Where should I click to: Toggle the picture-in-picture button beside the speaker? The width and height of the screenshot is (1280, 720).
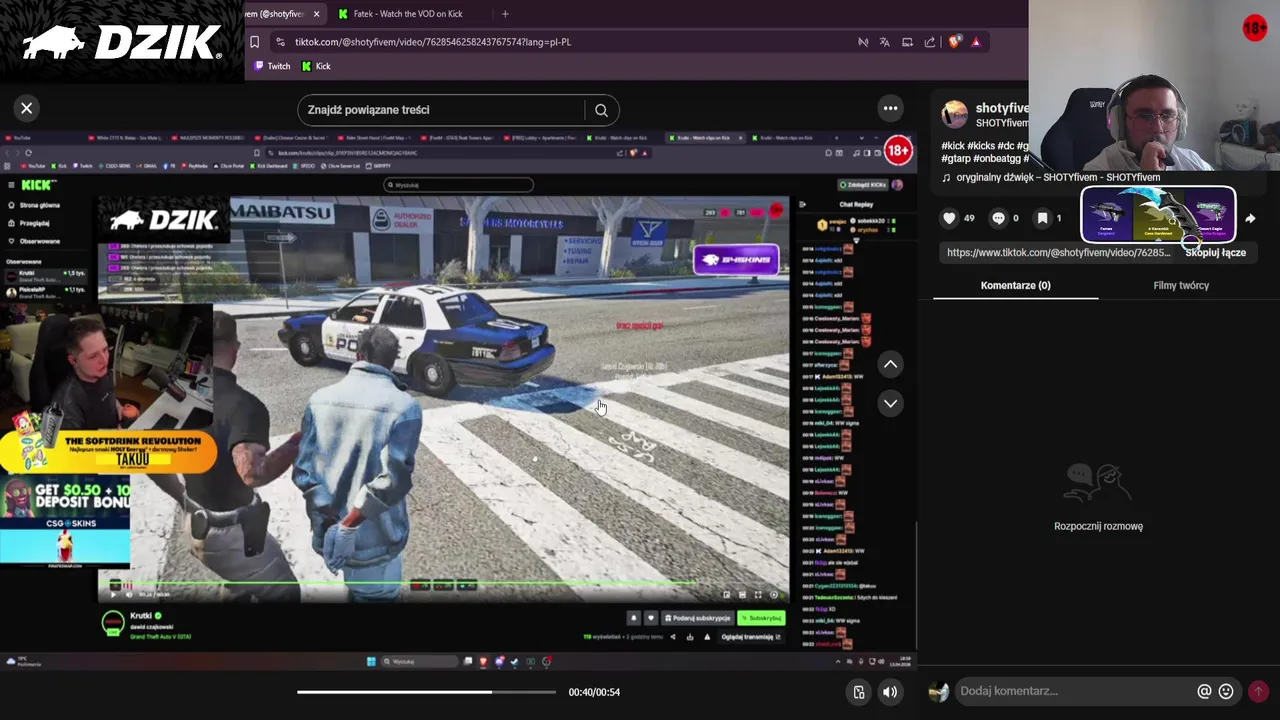coord(859,692)
